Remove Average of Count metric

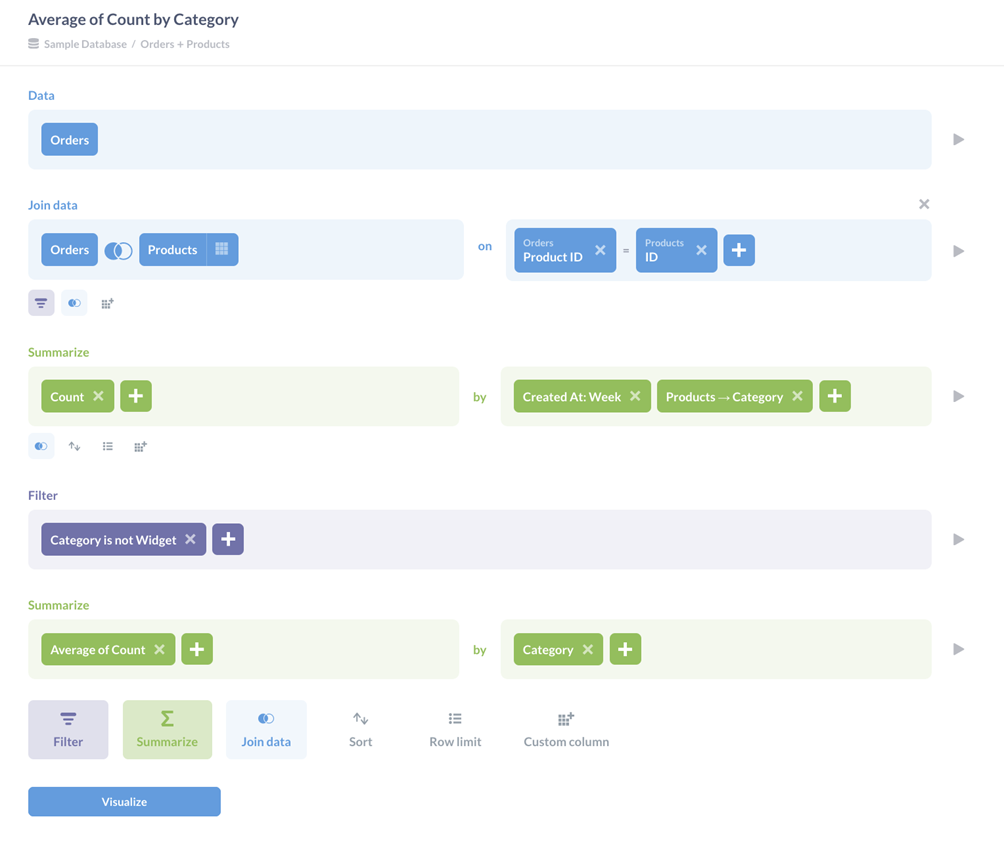point(159,649)
